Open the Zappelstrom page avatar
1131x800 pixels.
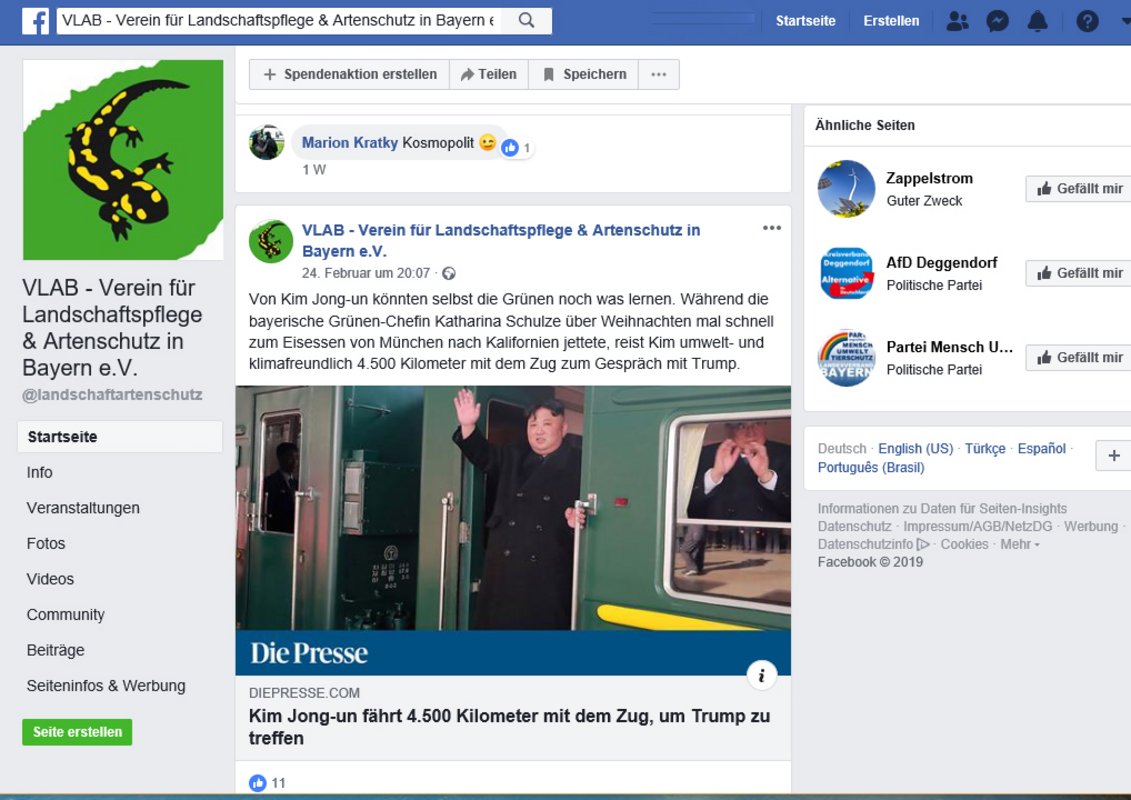tap(846, 188)
